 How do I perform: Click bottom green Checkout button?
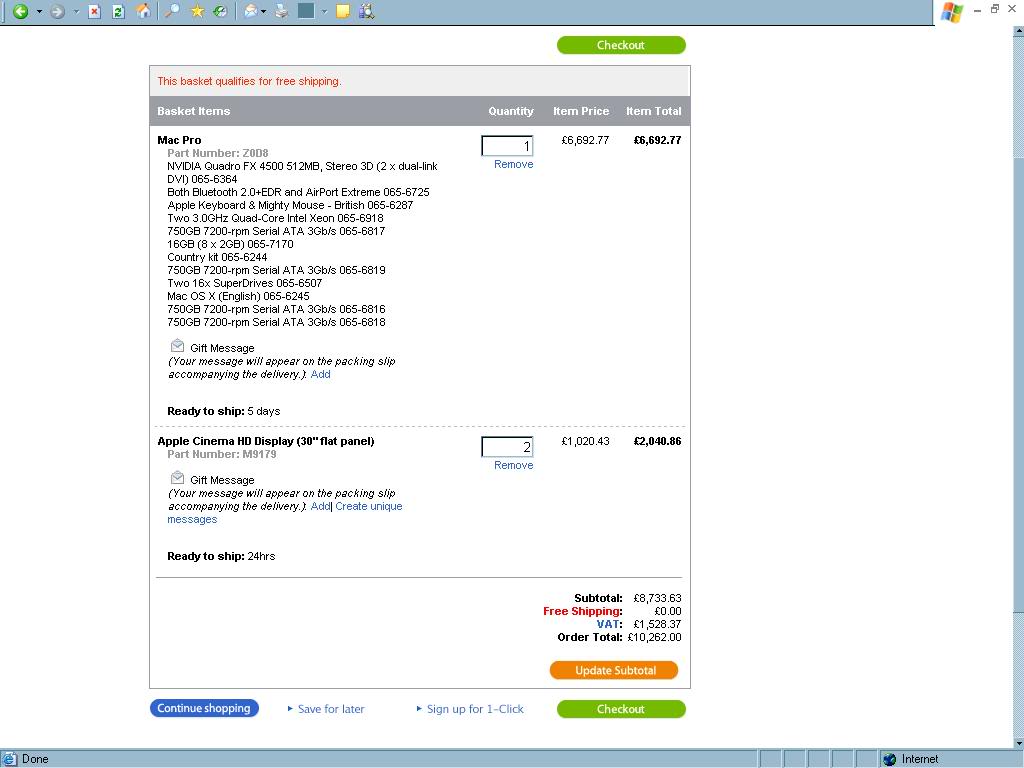pyautogui.click(x=621, y=709)
